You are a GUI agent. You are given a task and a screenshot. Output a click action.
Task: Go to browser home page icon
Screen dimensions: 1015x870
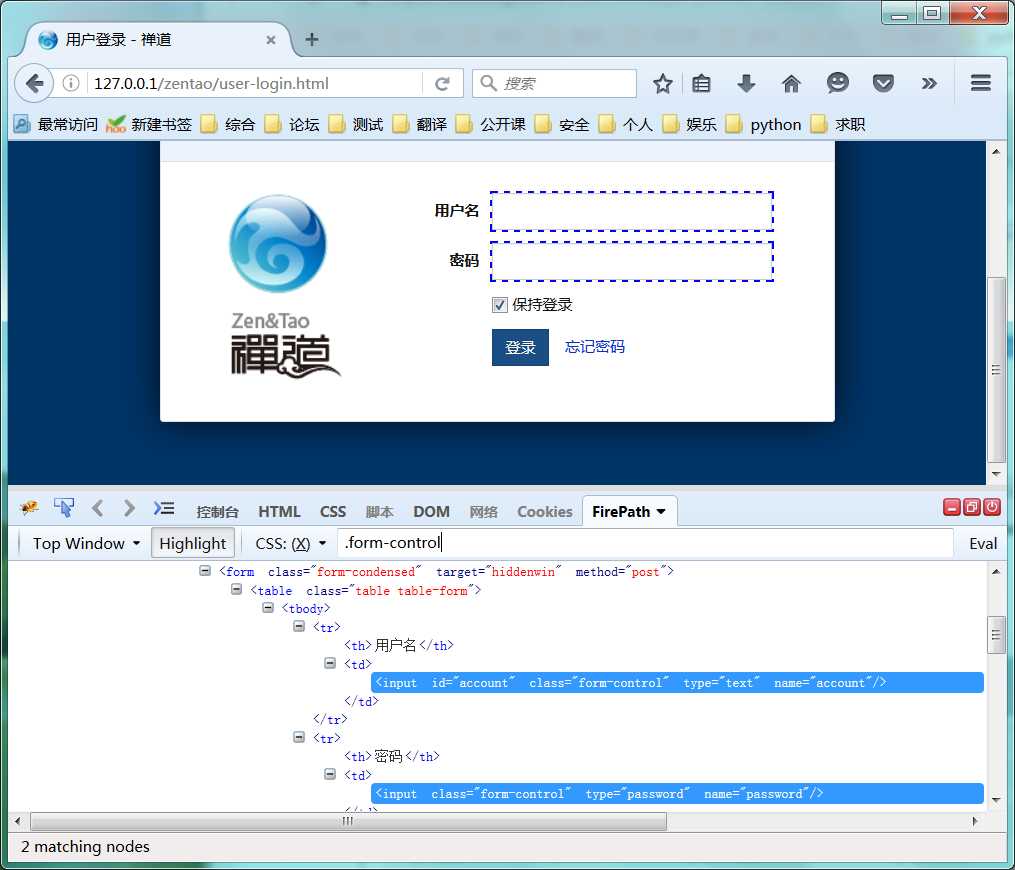tap(791, 84)
